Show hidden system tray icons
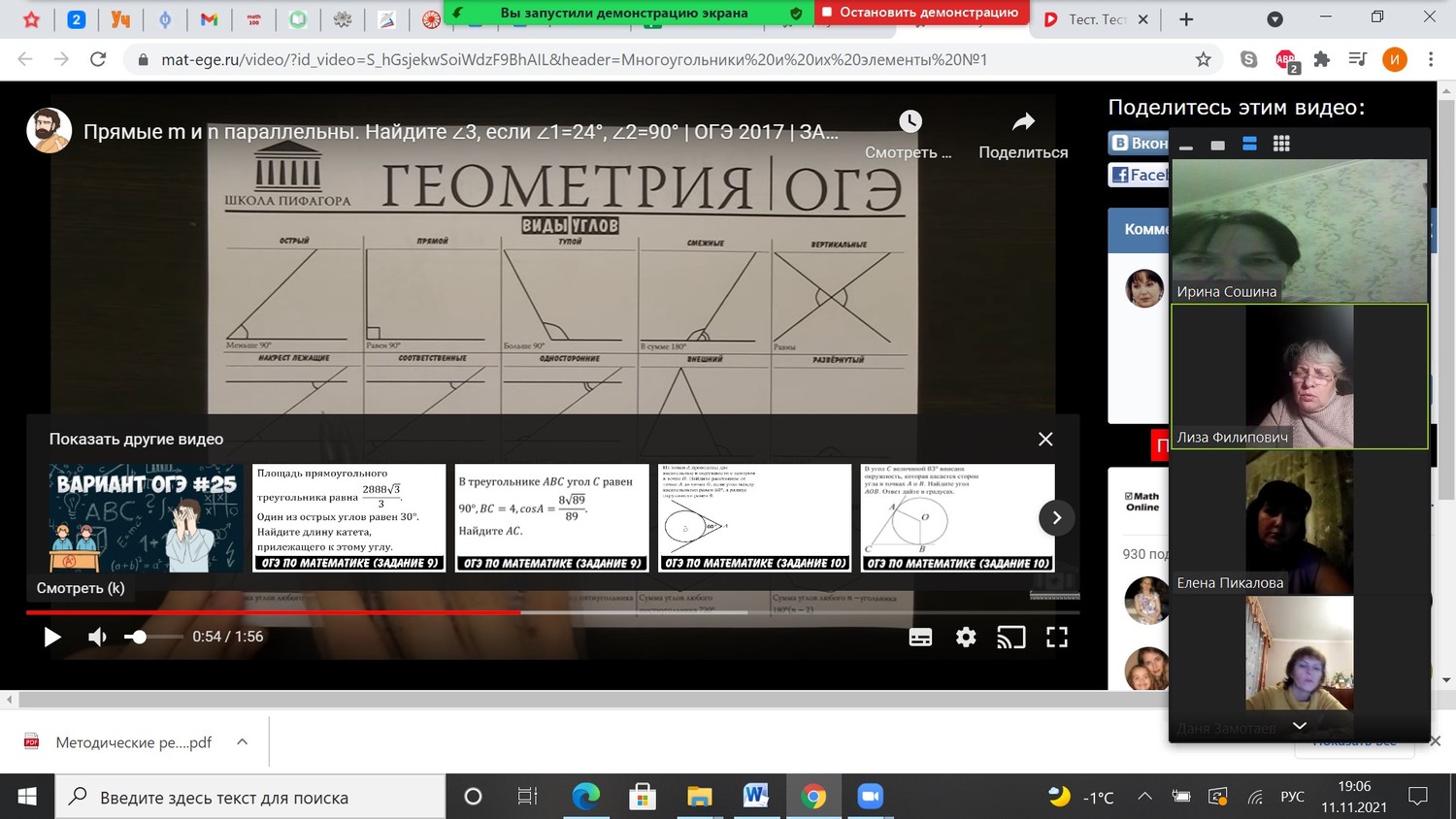Image resolution: width=1456 pixels, height=819 pixels. click(1145, 797)
